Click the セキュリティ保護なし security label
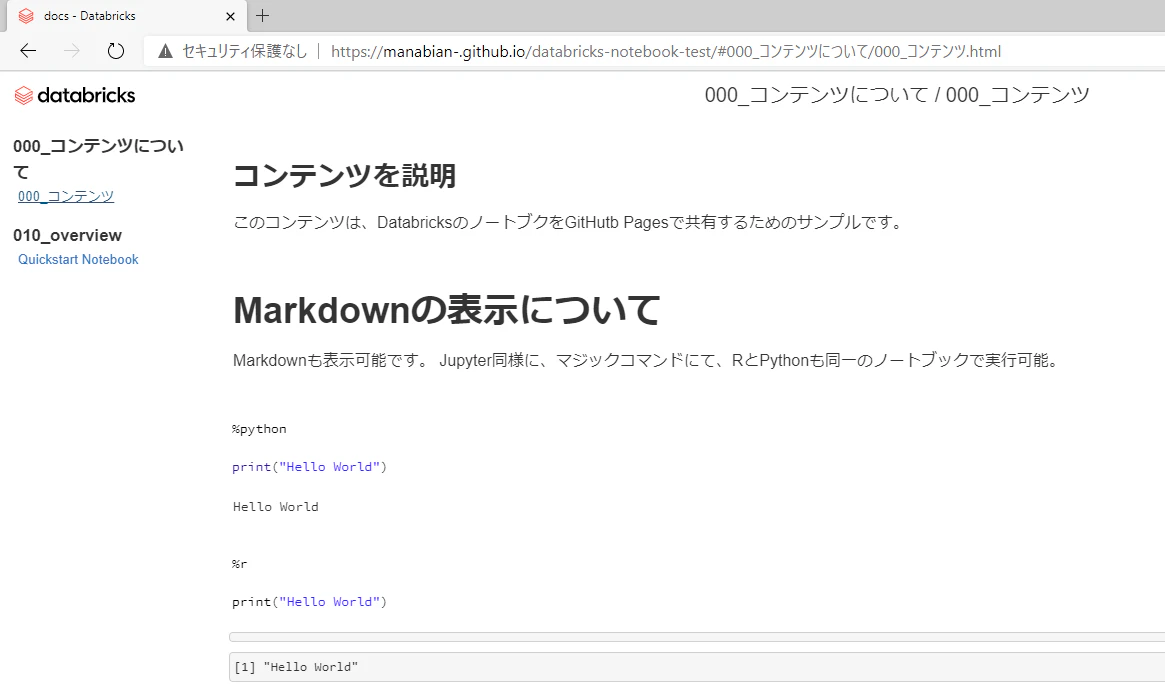Screen dimensions: 1165x686 [244, 51]
